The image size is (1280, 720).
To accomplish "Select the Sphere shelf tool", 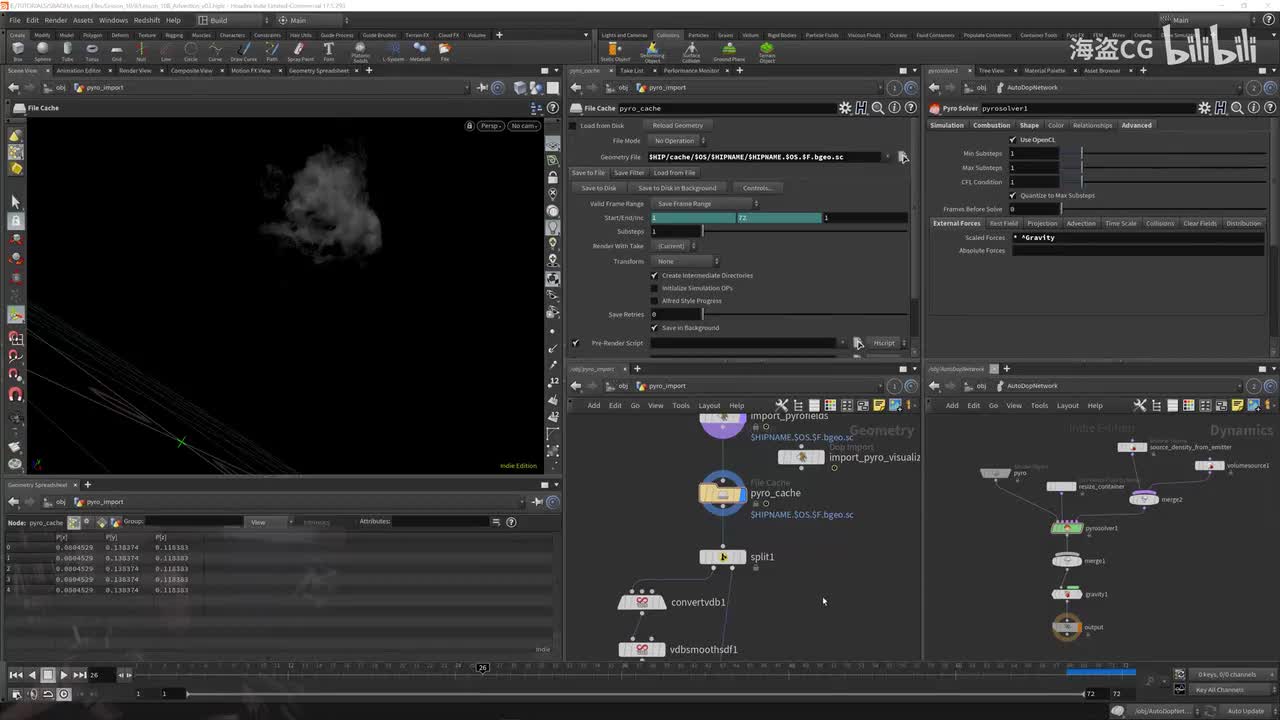I will [42, 50].
